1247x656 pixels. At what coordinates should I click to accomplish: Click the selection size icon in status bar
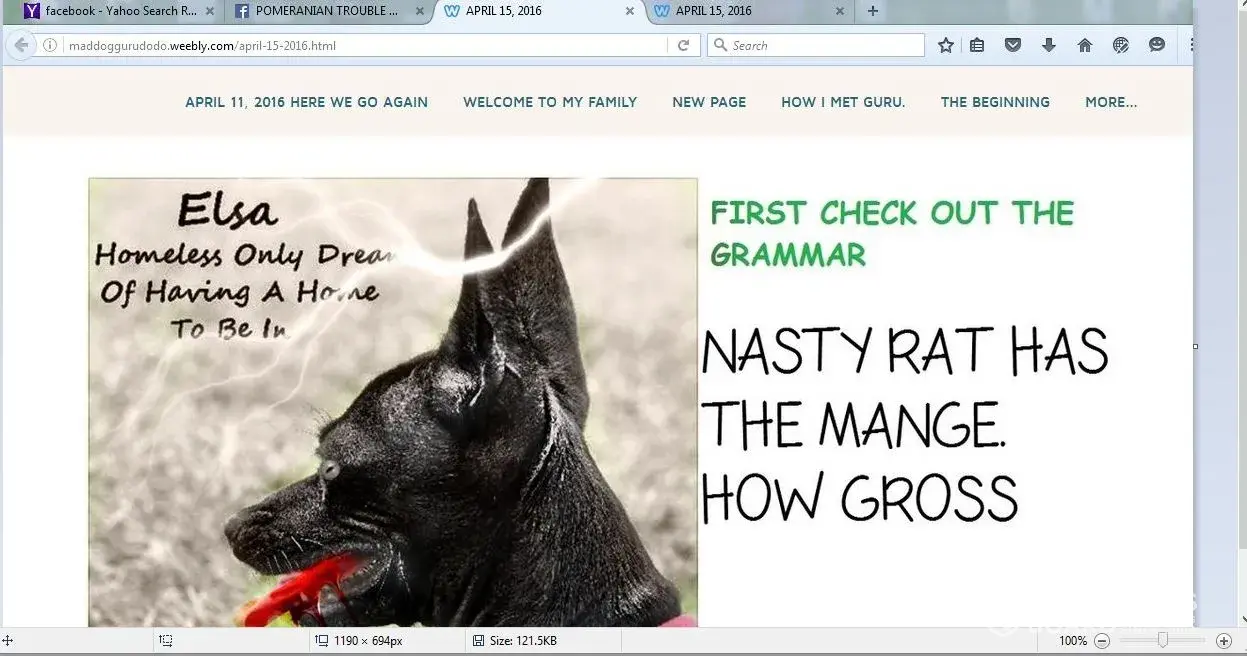pyautogui.click(x=166, y=640)
